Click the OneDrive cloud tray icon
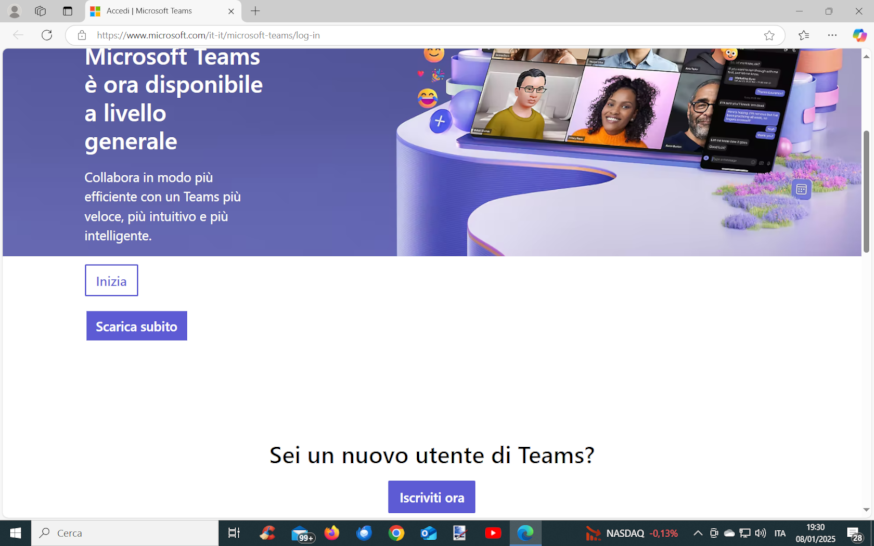 pyautogui.click(x=729, y=533)
